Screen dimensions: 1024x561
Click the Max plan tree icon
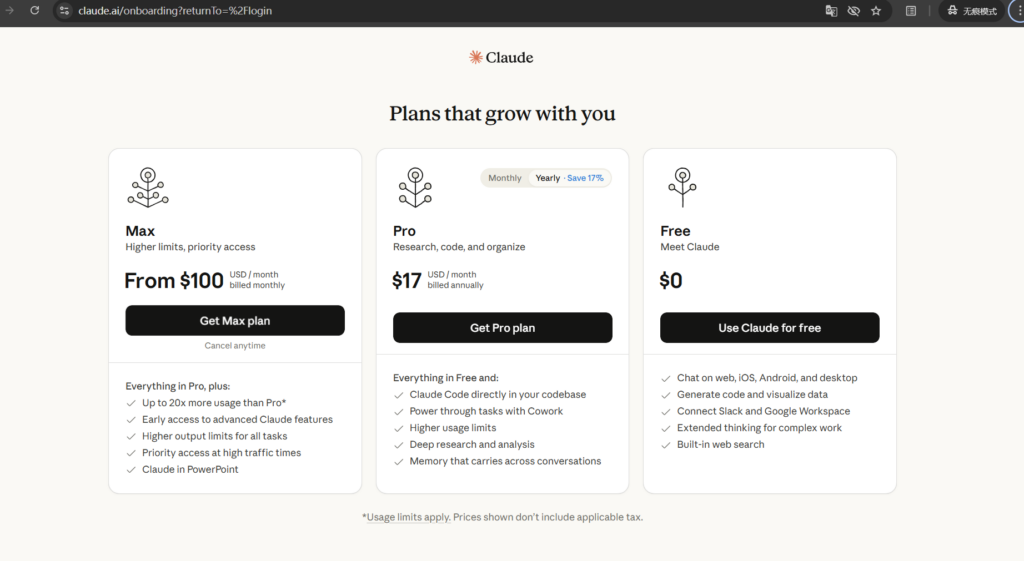click(x=147, y=187)
